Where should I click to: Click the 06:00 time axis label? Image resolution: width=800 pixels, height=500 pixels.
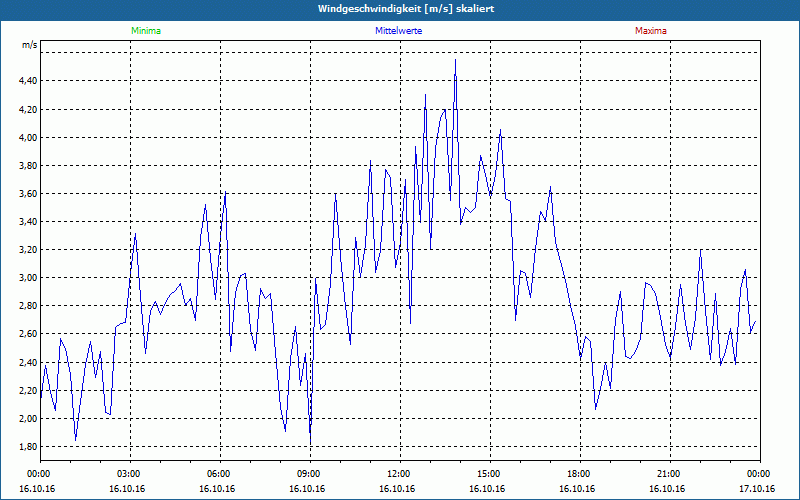220,474
